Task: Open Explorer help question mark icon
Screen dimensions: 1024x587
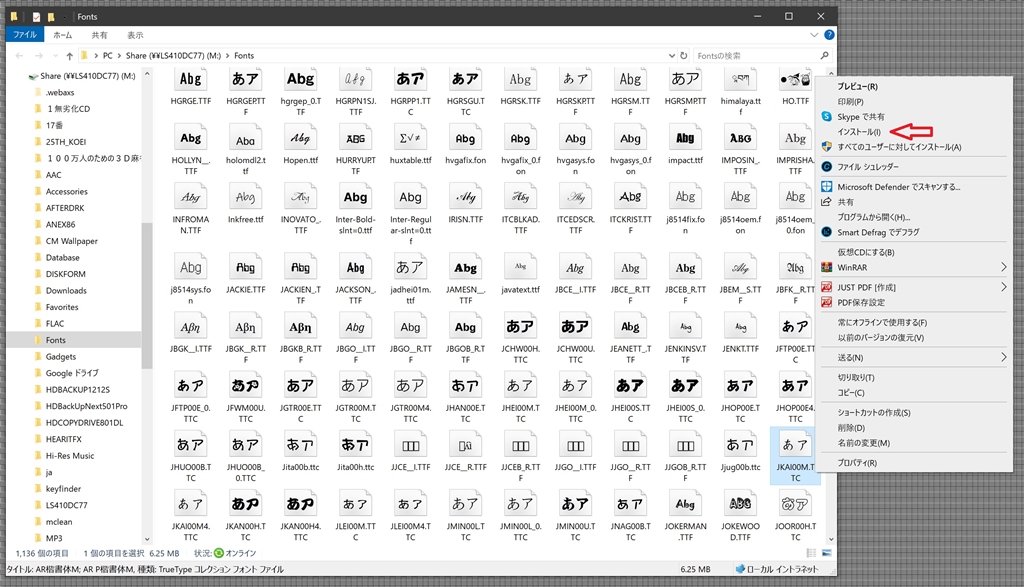Action: coord(829,35)
